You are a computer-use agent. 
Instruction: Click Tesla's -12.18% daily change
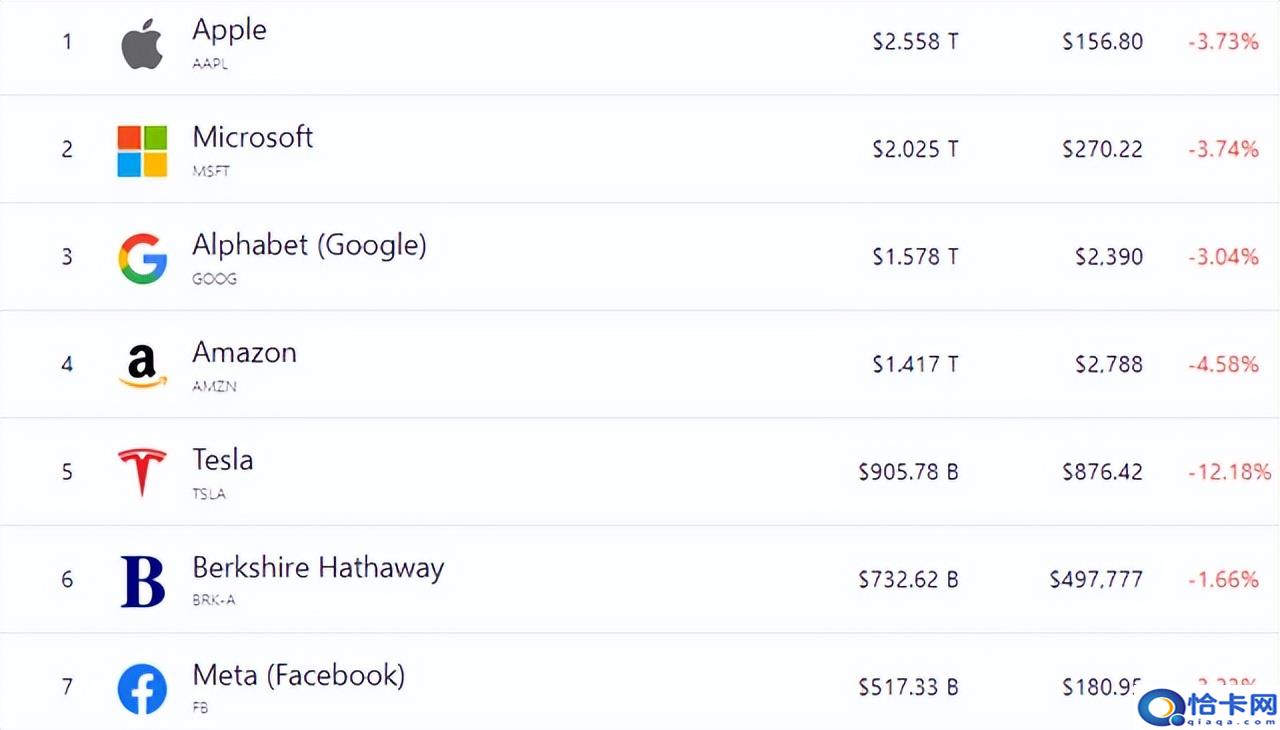pos(1228,472)
